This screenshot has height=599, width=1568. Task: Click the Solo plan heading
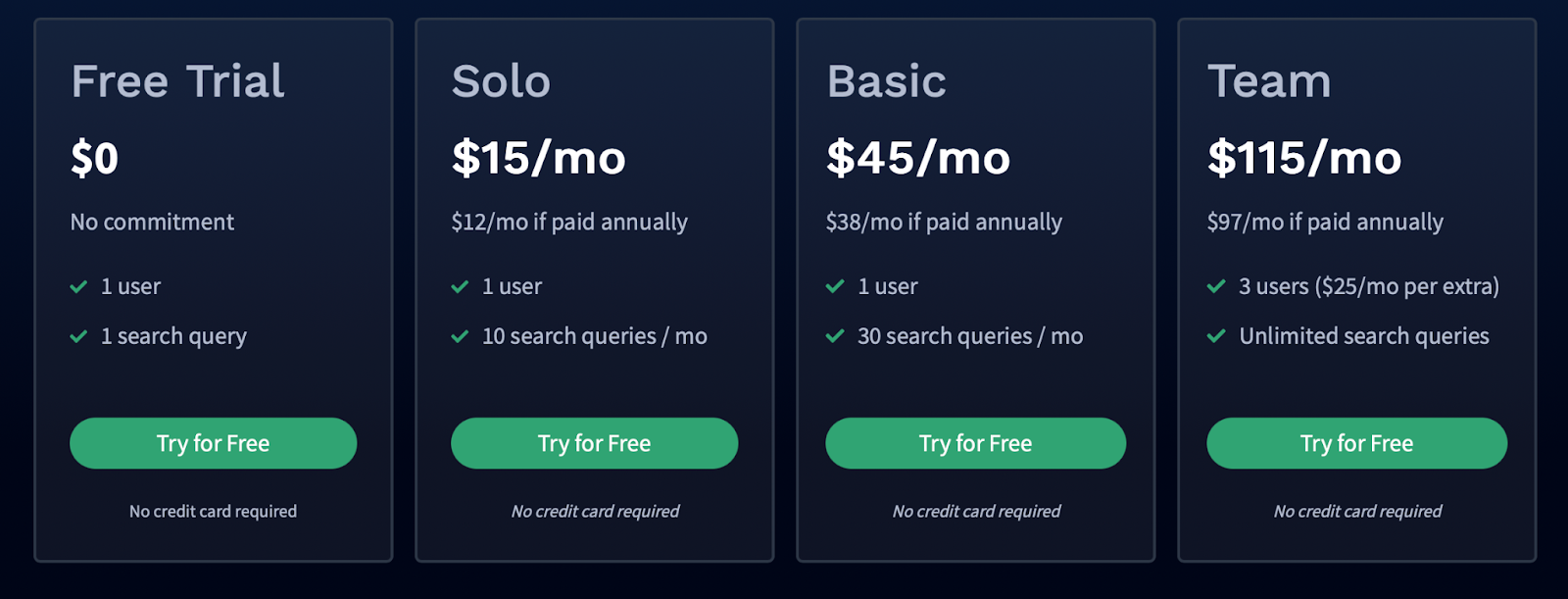tap(501, 81)
